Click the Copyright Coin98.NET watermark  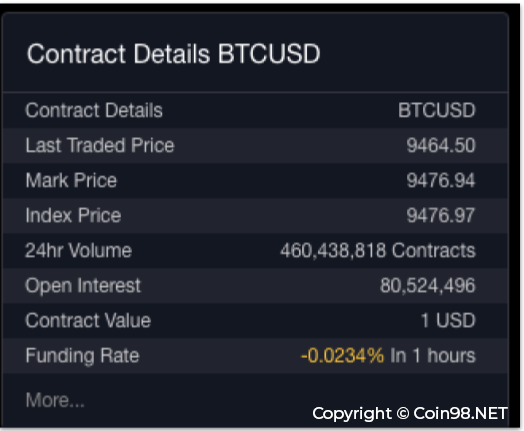click(410, 414)
